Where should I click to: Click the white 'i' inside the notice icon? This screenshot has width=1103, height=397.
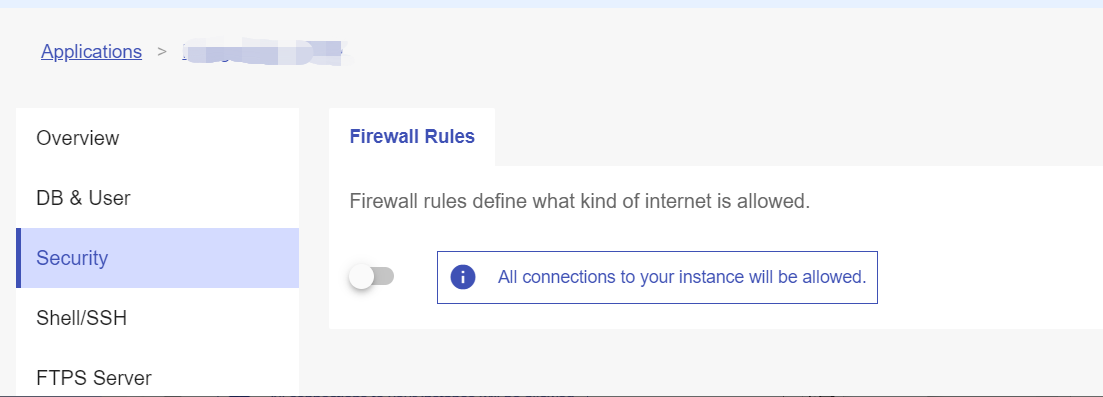463,277
